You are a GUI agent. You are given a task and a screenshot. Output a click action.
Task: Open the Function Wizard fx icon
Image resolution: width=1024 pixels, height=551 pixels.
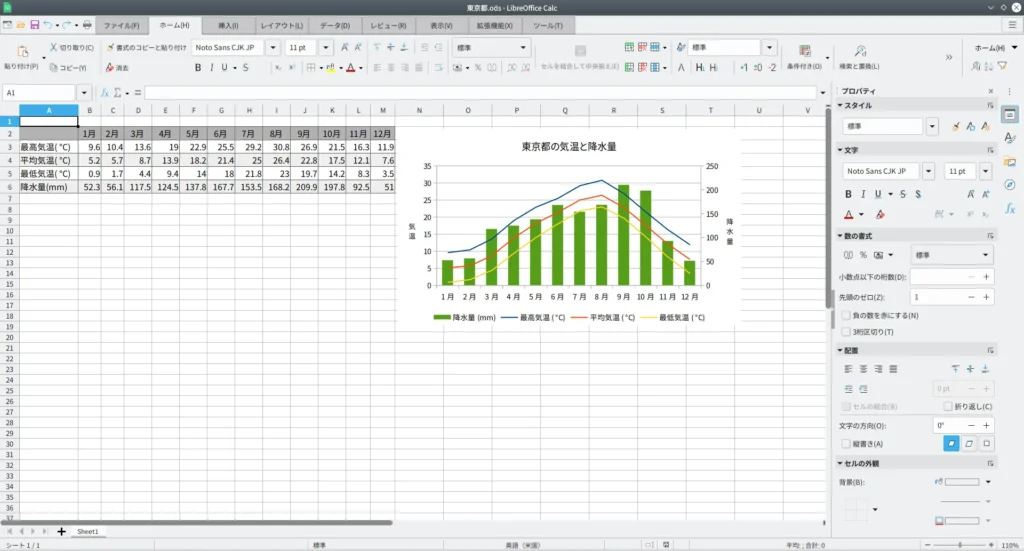click(104, 93)
